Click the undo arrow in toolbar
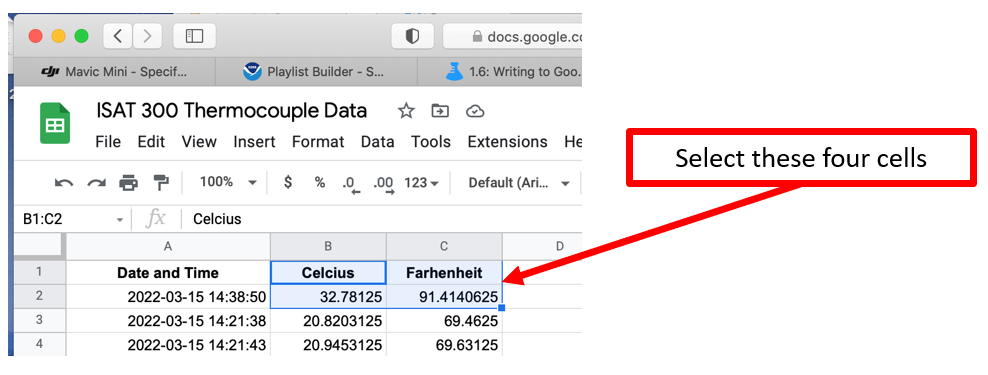Image resolution: width=988 pixels, height=375 pixels. click(x=64, y=183)
